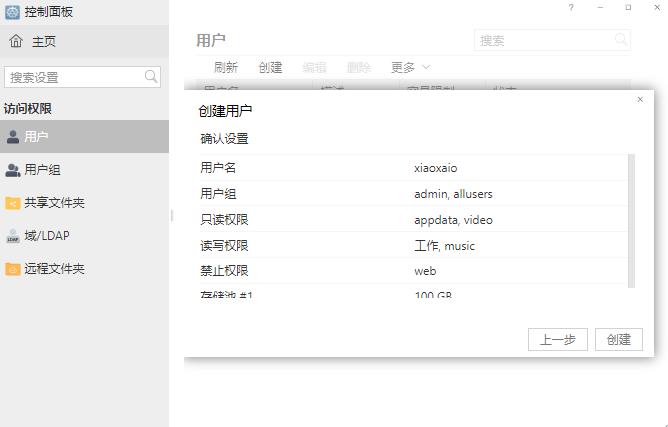Open the help question mark icon

(571, 8)
